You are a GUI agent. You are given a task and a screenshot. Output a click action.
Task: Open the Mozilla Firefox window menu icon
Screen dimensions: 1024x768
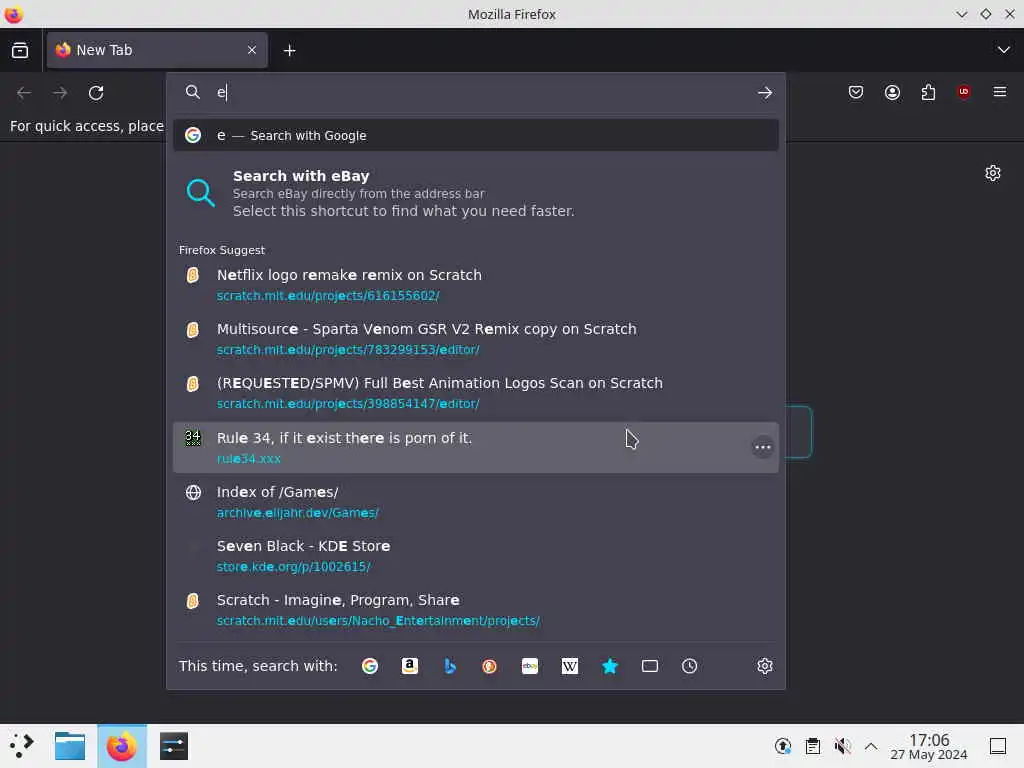click(x=14, y=14)
